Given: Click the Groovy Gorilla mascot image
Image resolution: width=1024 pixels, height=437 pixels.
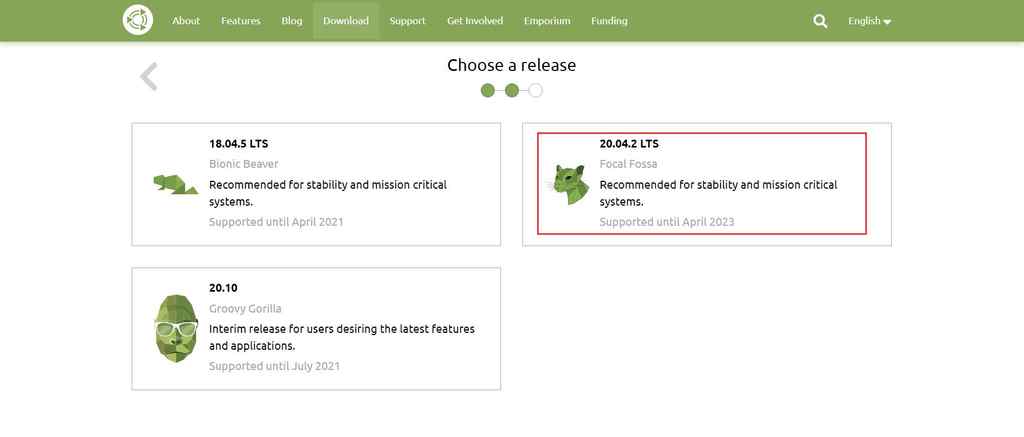Looking at the screenshot, I should (x=177, y=327).
